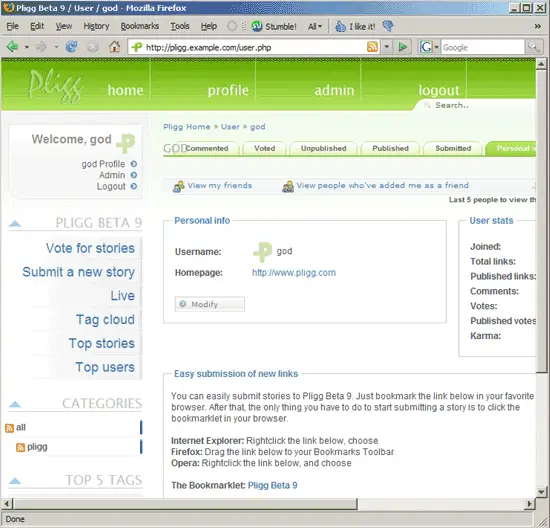Click the RSS feed icon in address bar
The image size is (550, 528).
coord(372,47)
